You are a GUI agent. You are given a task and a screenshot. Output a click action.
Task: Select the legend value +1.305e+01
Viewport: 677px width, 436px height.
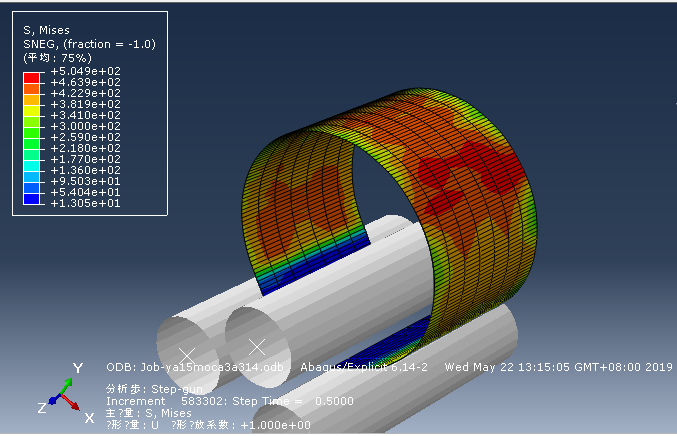85,203
